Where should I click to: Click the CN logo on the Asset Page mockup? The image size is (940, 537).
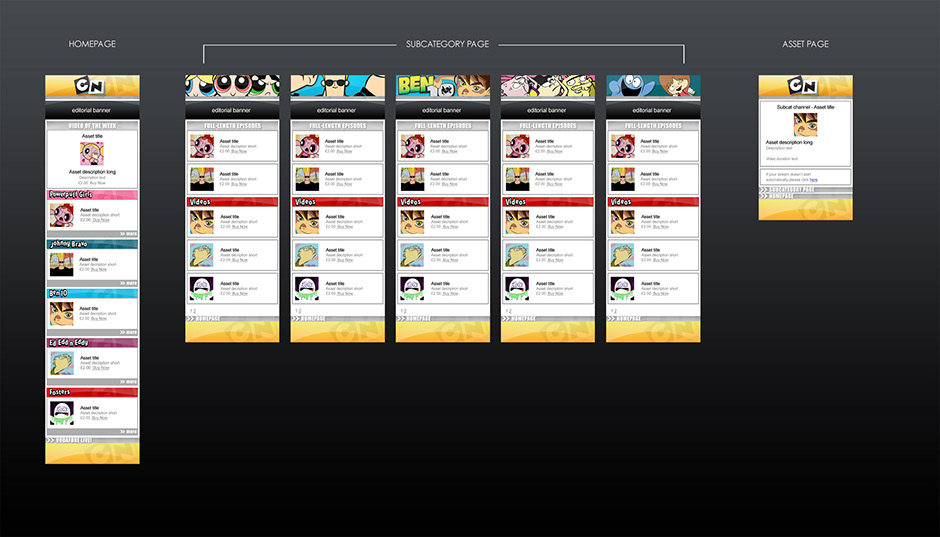click(802, 86)
